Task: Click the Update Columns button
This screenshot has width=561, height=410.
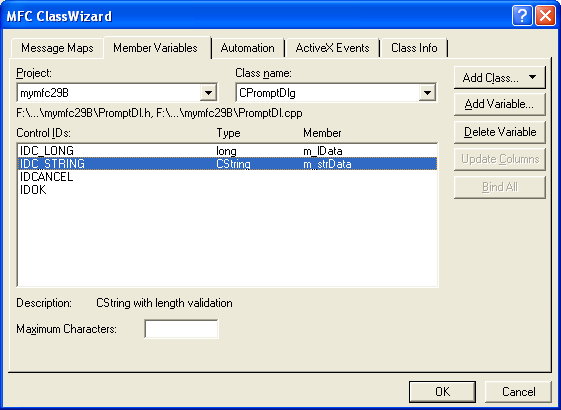Action: tap(499, 159)
